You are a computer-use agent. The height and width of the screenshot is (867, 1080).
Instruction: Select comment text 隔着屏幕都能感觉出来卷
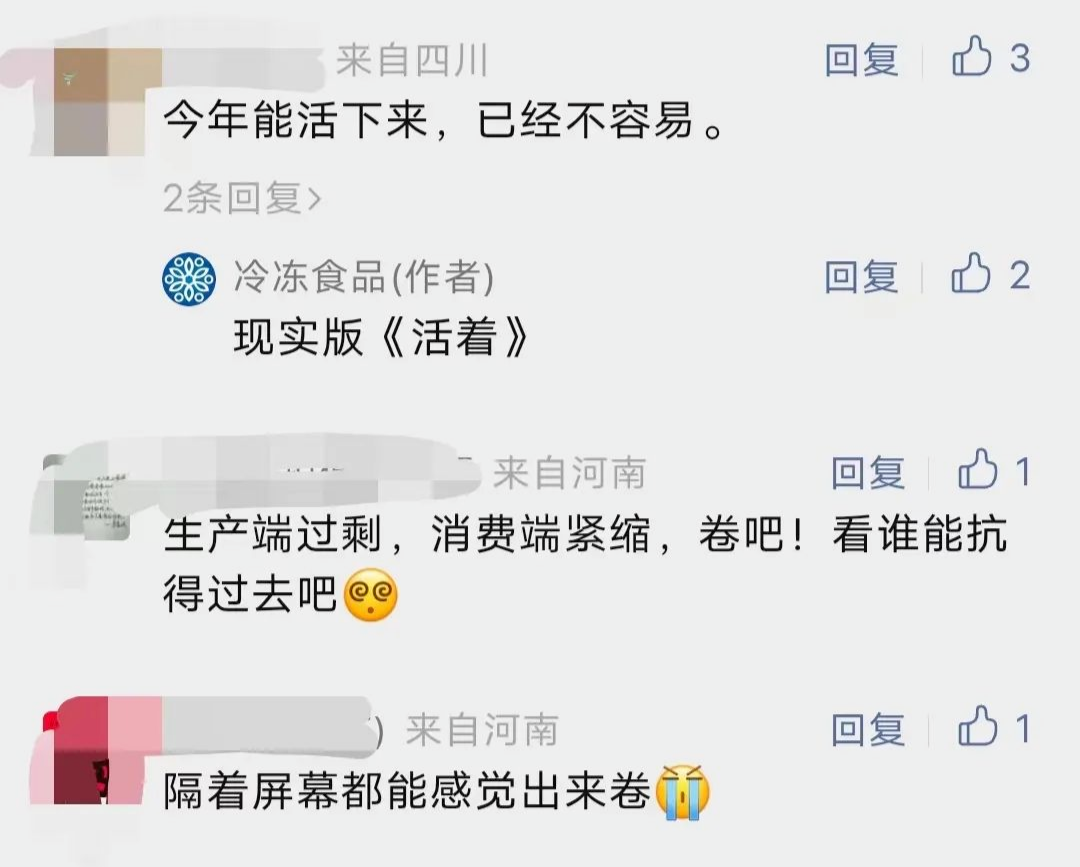tap(407, 791)
